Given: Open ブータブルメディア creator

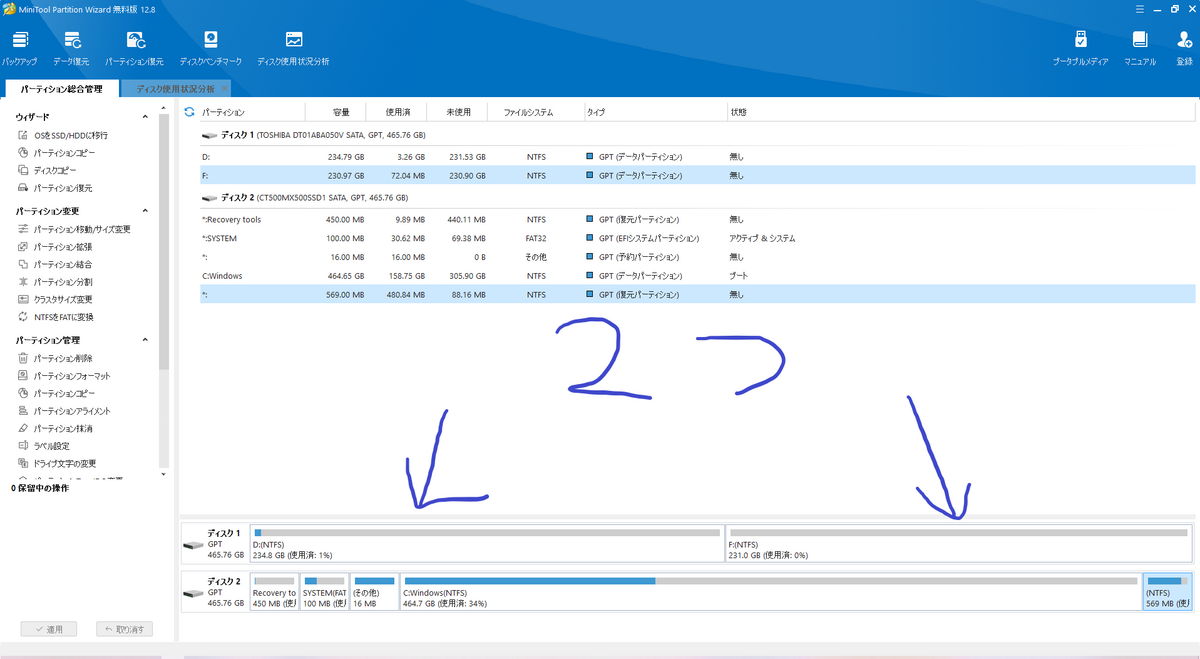Looking at the screenshot, I should [x=1080, y=49].
